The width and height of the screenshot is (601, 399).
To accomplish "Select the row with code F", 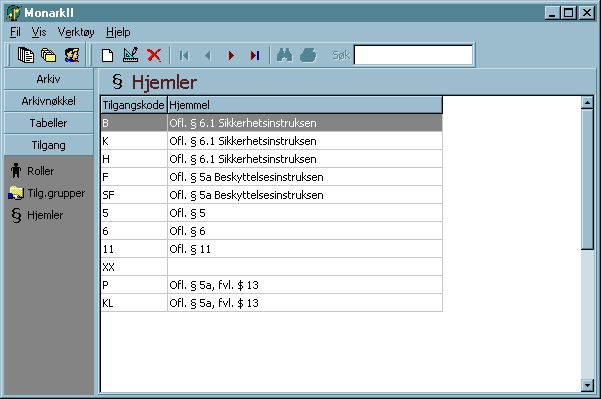I will (271, 177).
